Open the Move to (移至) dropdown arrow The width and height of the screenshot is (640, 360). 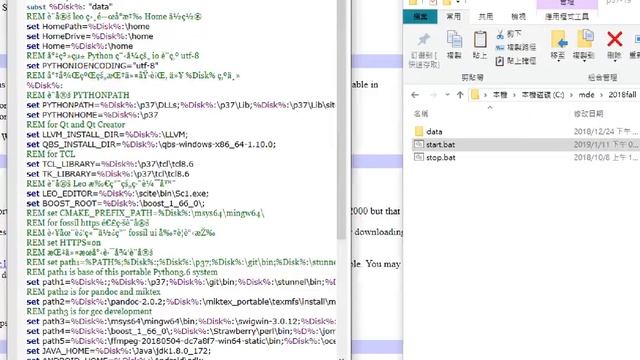[558, 61]
